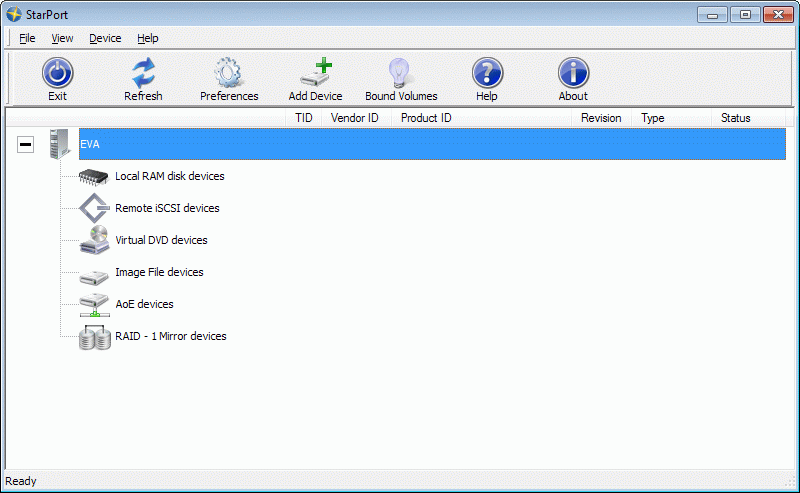The image size is (800, 493).
Task: Close the StarPort window
Action: (x=778, y=15)
